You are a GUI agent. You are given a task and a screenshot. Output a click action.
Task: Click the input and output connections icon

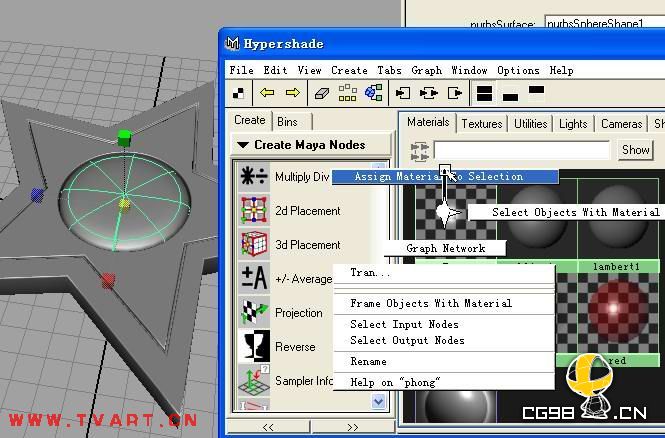coord(429,93)
